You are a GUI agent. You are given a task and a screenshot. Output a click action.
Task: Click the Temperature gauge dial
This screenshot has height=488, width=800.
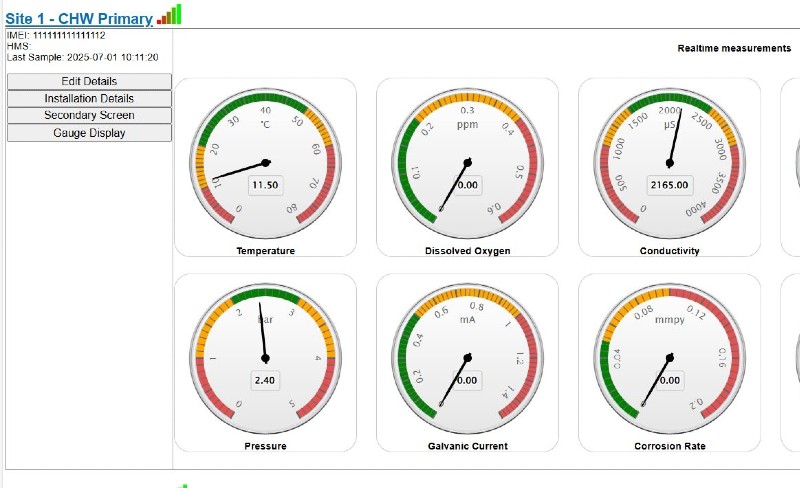coord(265,163)
